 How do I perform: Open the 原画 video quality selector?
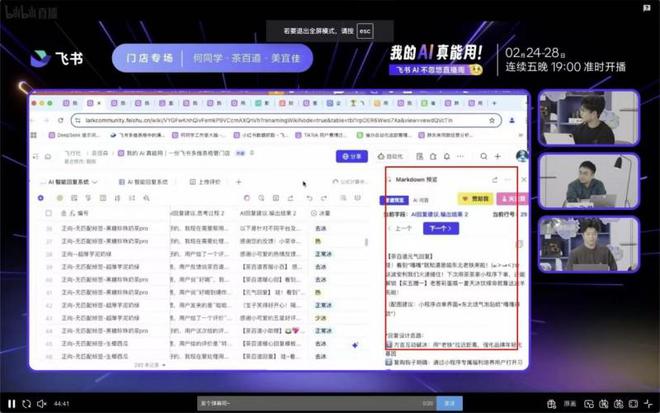[x=570, y=404]
